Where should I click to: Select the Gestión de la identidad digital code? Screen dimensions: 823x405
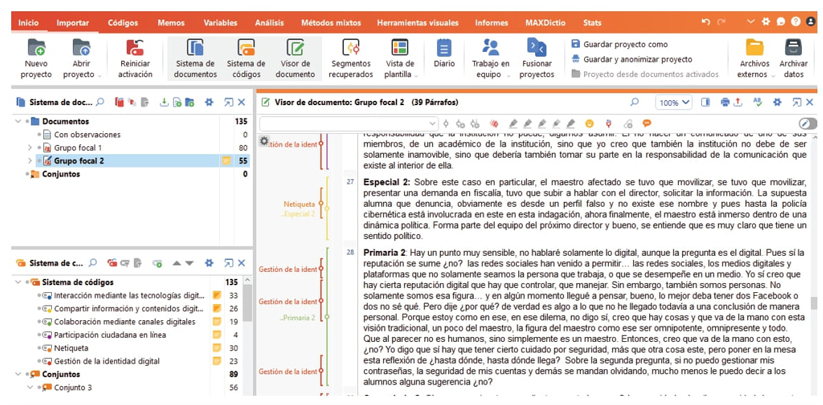tap(106, 360)
